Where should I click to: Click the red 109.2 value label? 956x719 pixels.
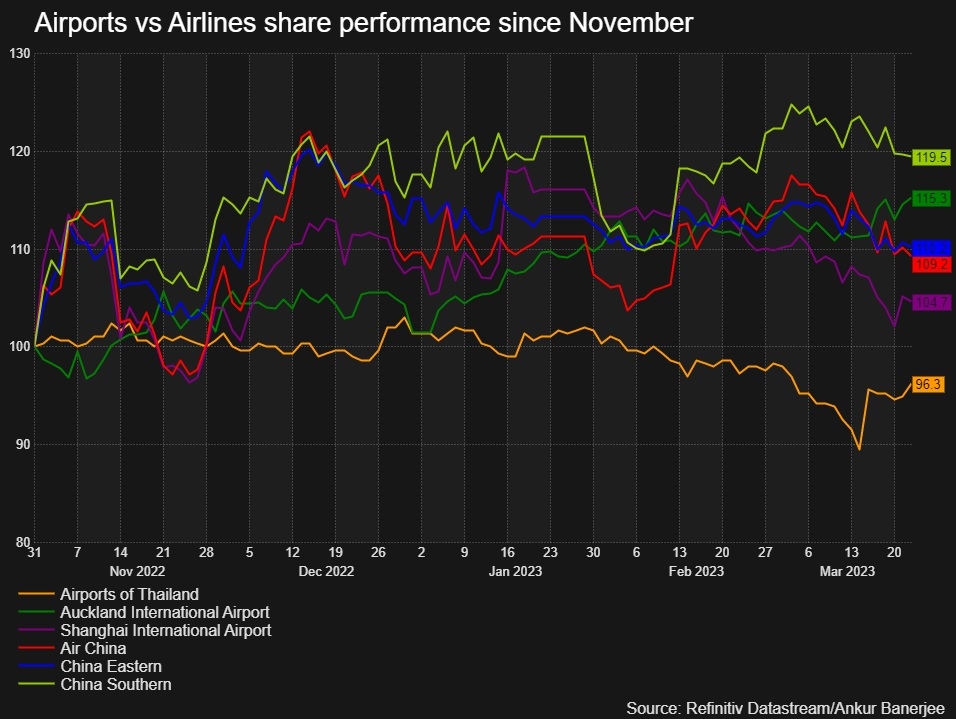[931, 264]
